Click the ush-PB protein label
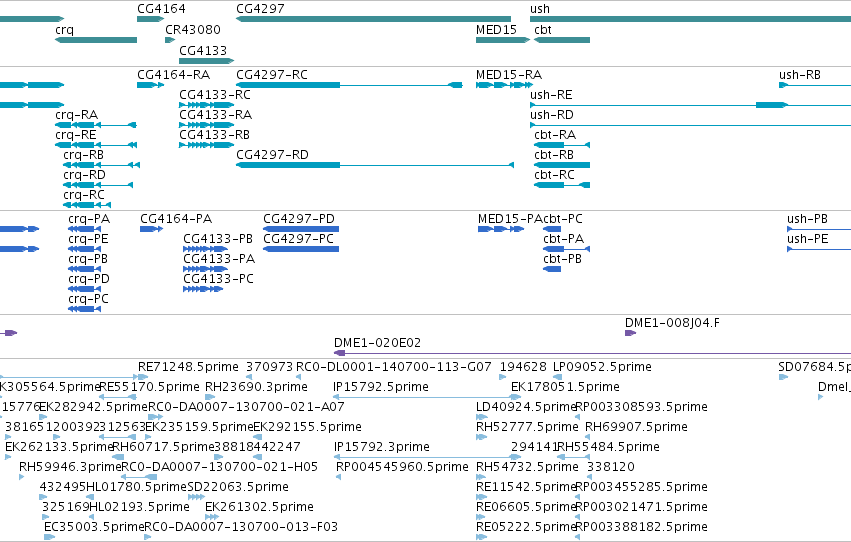Screen dimensions: 851x542 [x=807, y=219]
